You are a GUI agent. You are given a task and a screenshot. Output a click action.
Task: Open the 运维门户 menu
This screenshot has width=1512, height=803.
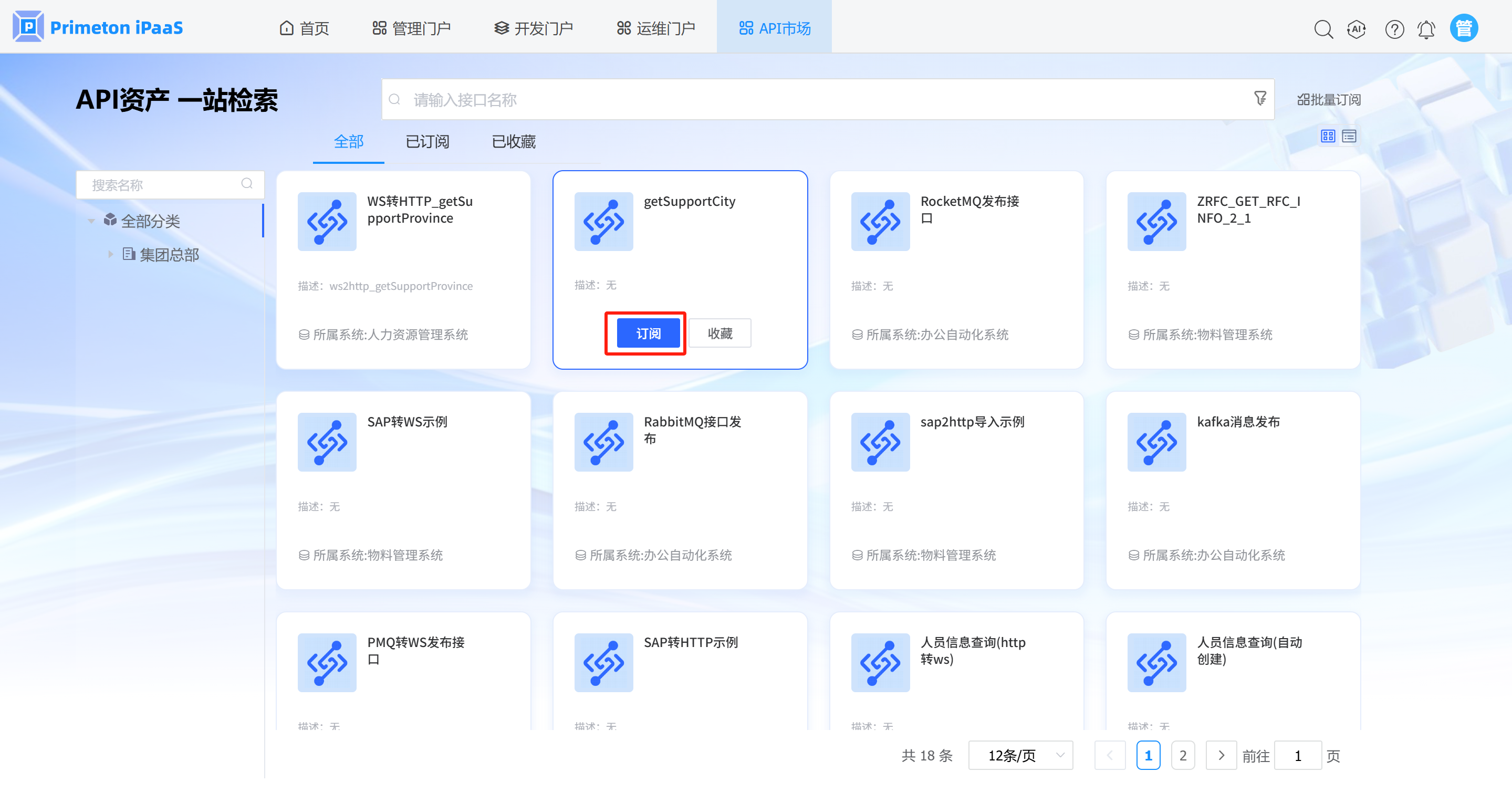(x=655, y=28)
